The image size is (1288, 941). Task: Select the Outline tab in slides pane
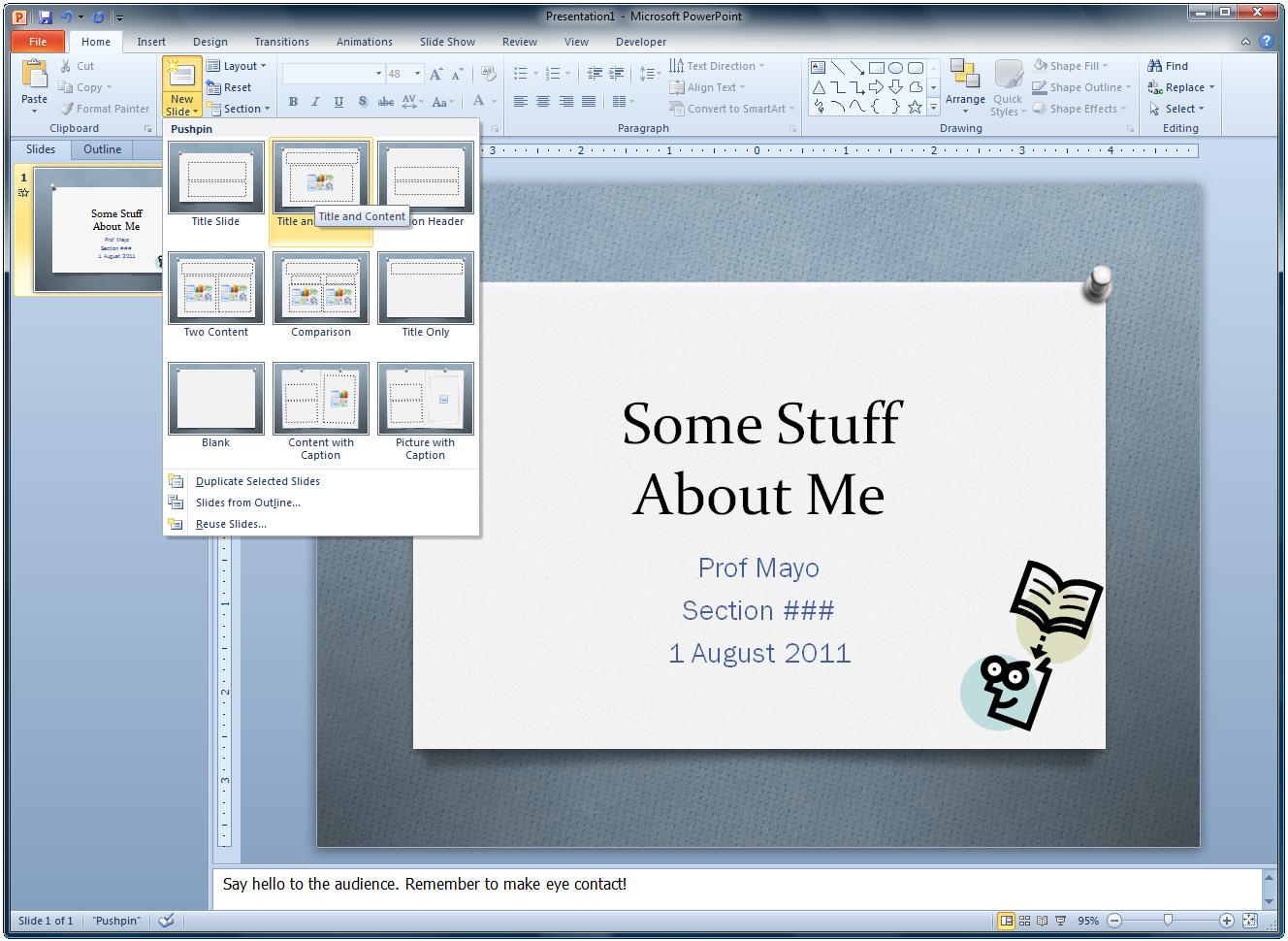click(101, 148)
